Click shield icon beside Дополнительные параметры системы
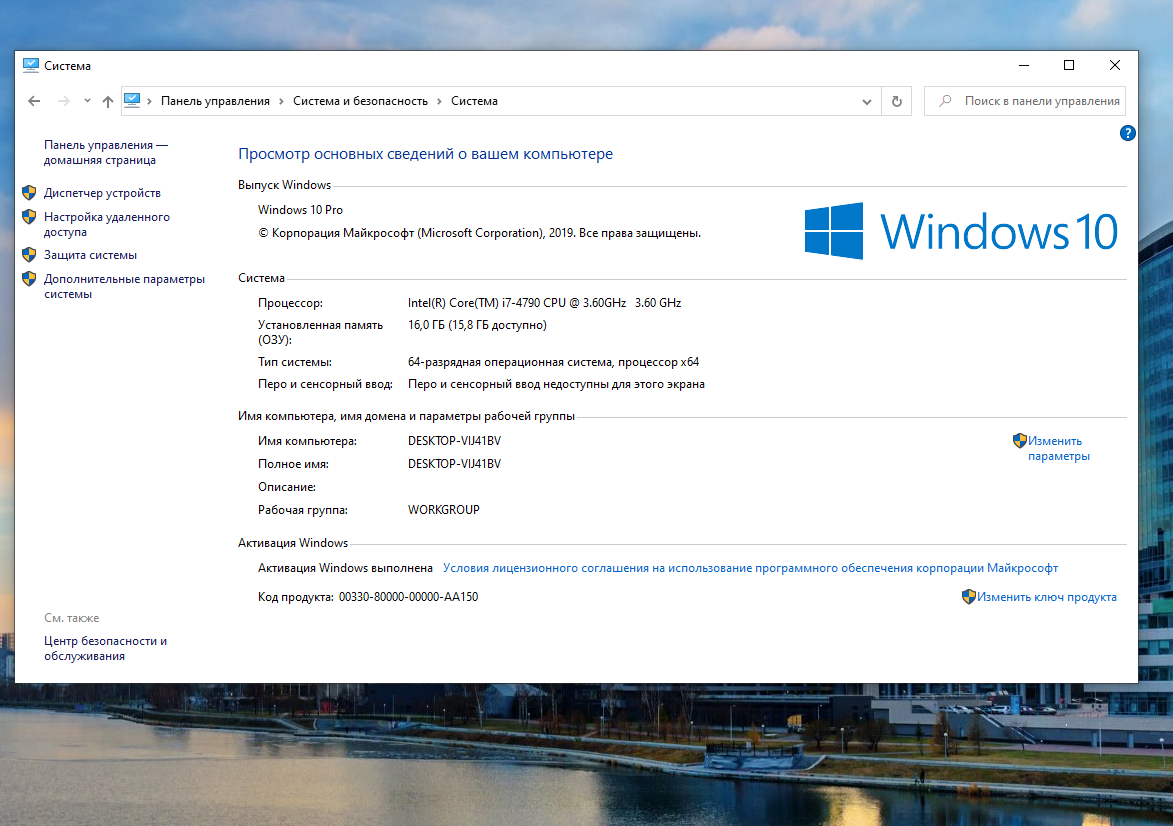Image resolution: width=1173 pixels, height=826 pixels. (29, 278)
